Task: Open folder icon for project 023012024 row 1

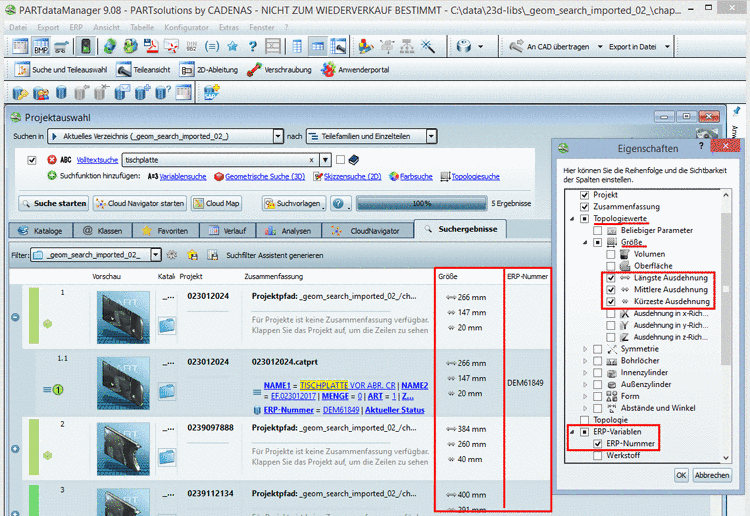Action: [167, 325]
